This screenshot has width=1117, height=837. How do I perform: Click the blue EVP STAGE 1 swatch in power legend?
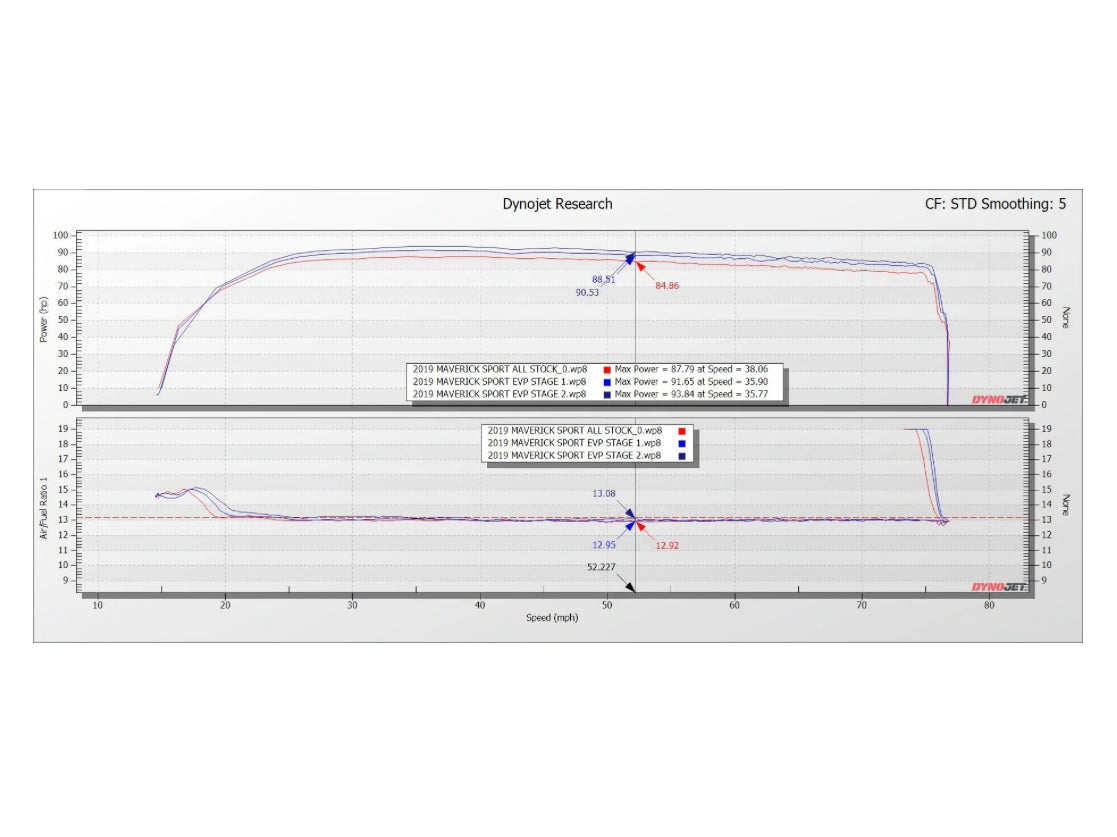(x=606, y=382)
